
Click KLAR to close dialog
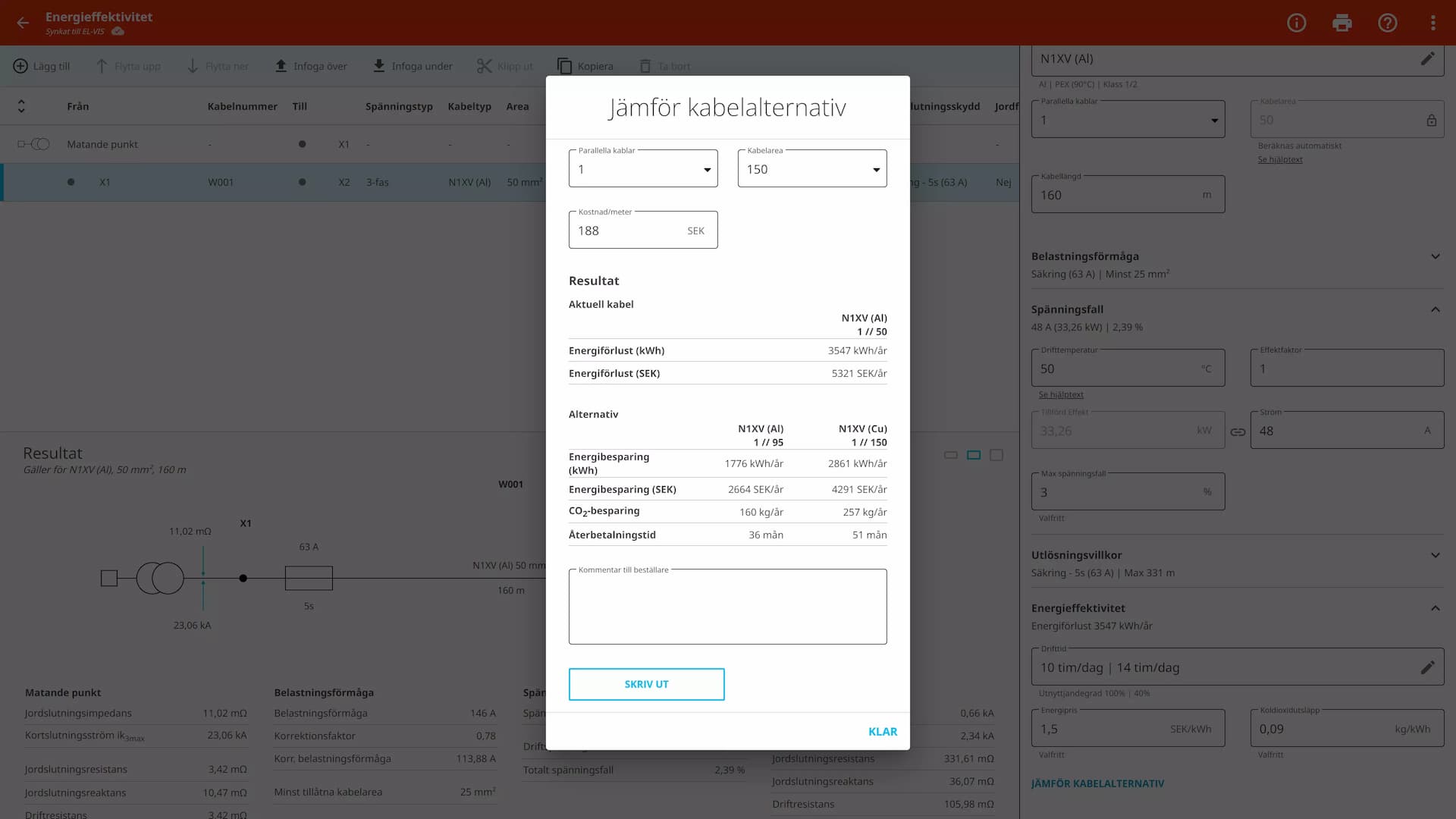(x=883, y=732)
